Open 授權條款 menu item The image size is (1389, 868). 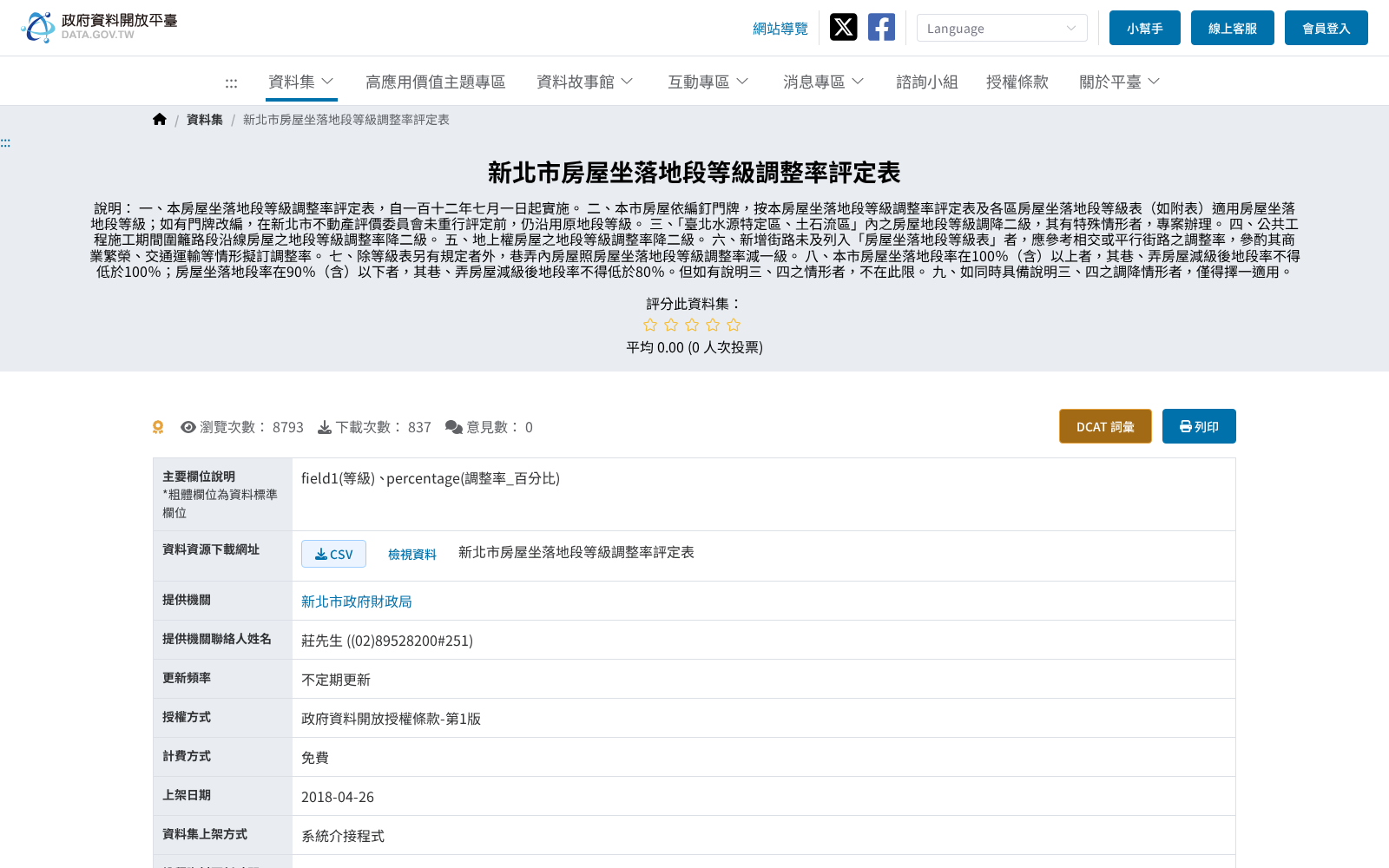(x=1017, y=82)
